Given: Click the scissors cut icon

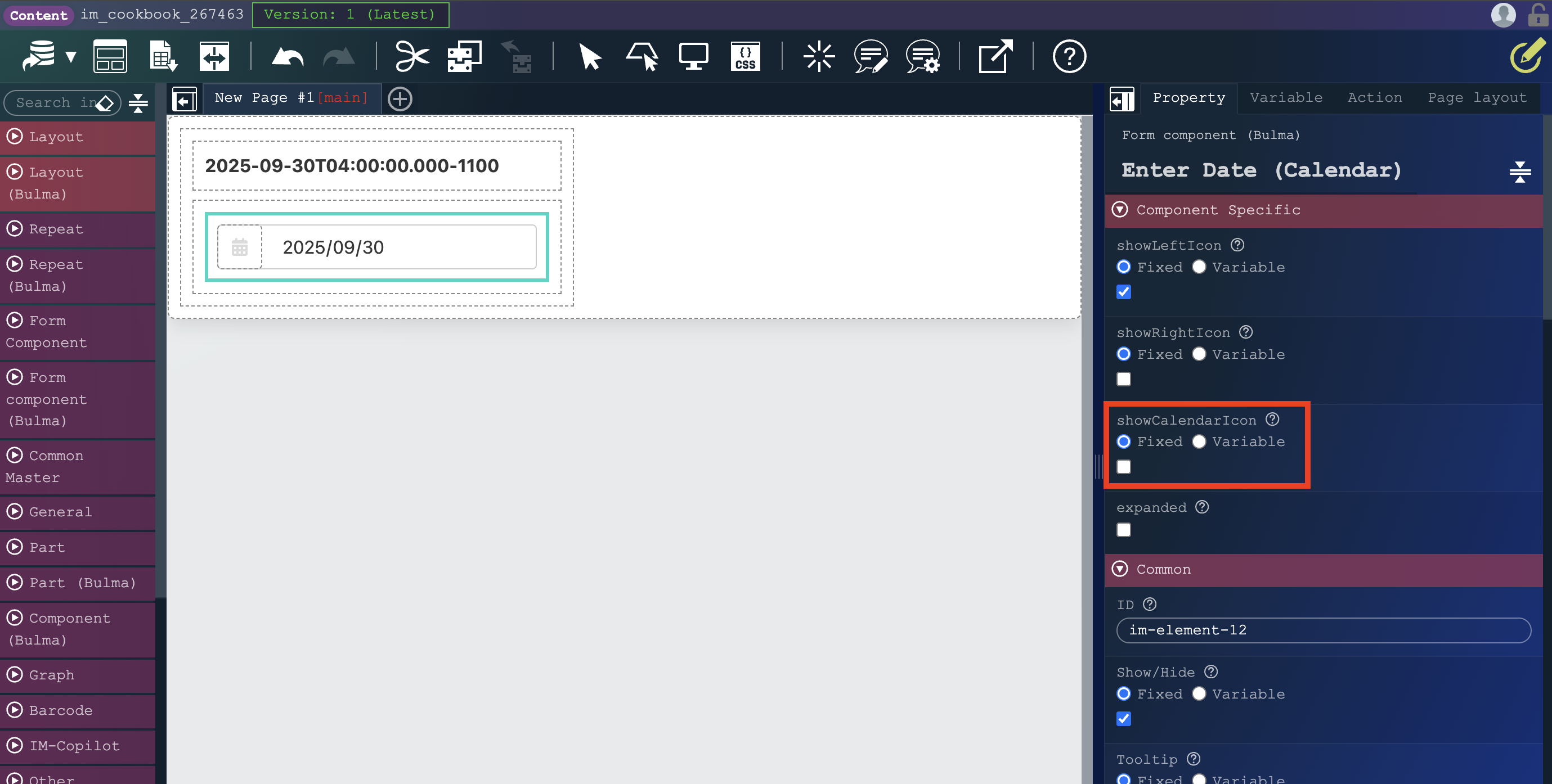Looking at the screenshot, I should (x=411, y=57).
